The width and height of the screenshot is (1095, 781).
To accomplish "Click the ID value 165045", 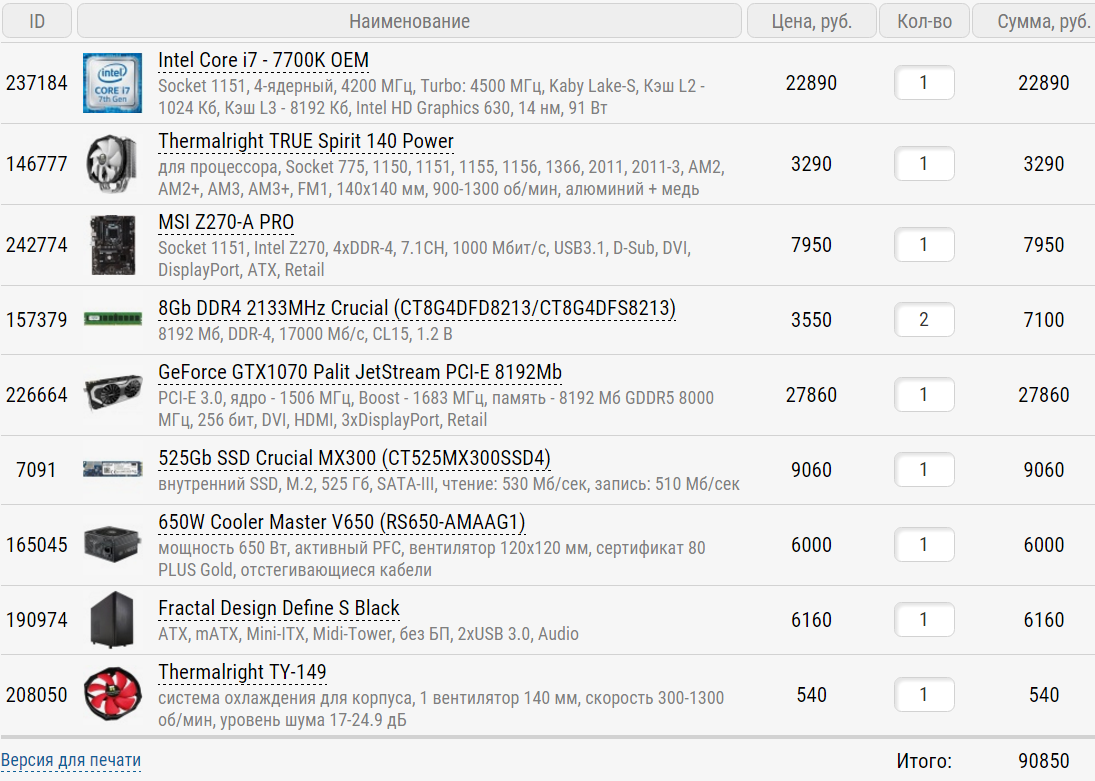I will click(x=37, y=545).
